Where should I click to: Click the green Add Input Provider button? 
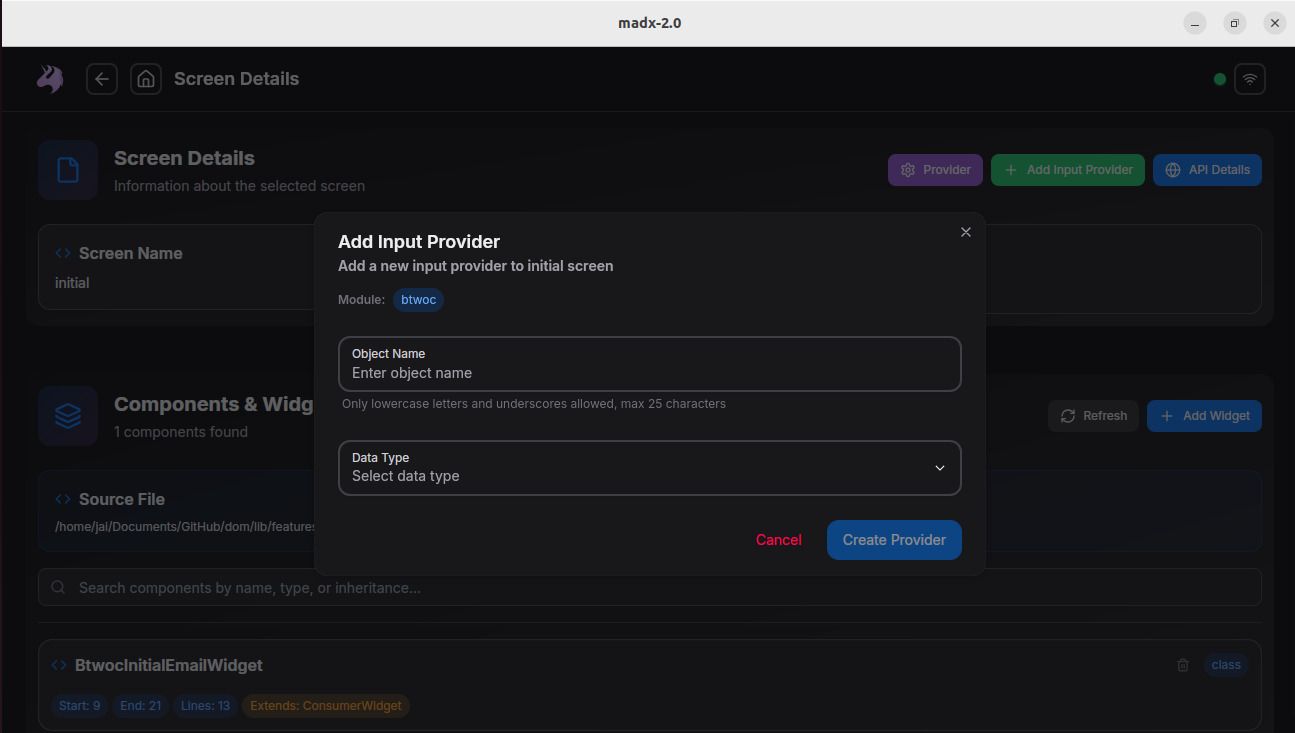(x=1067, y=170)
